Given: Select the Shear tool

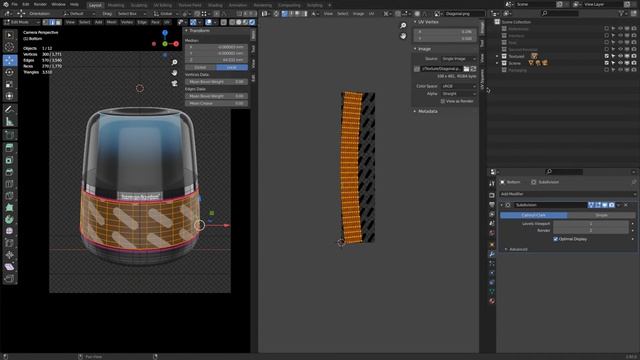Looking at the screenshot, I should click(x=9, y=267).
